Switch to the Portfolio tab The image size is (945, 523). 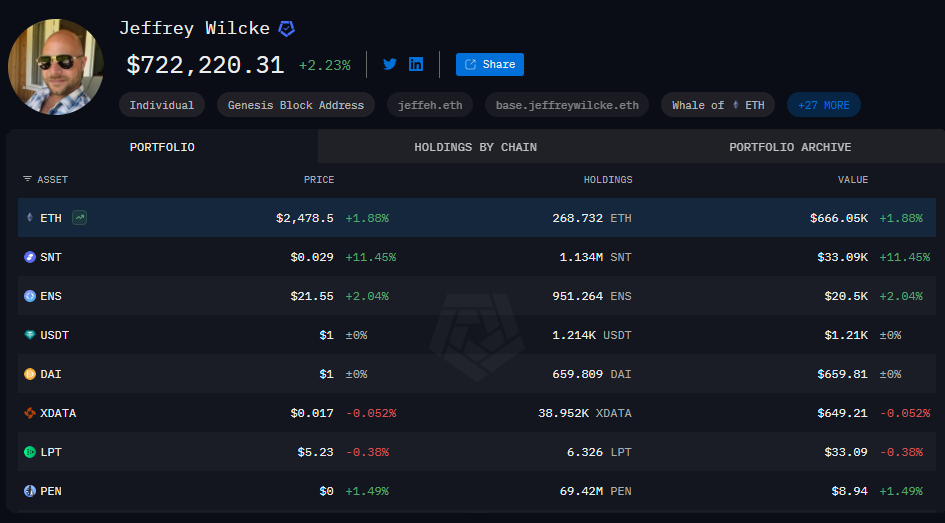pos(162,147)
